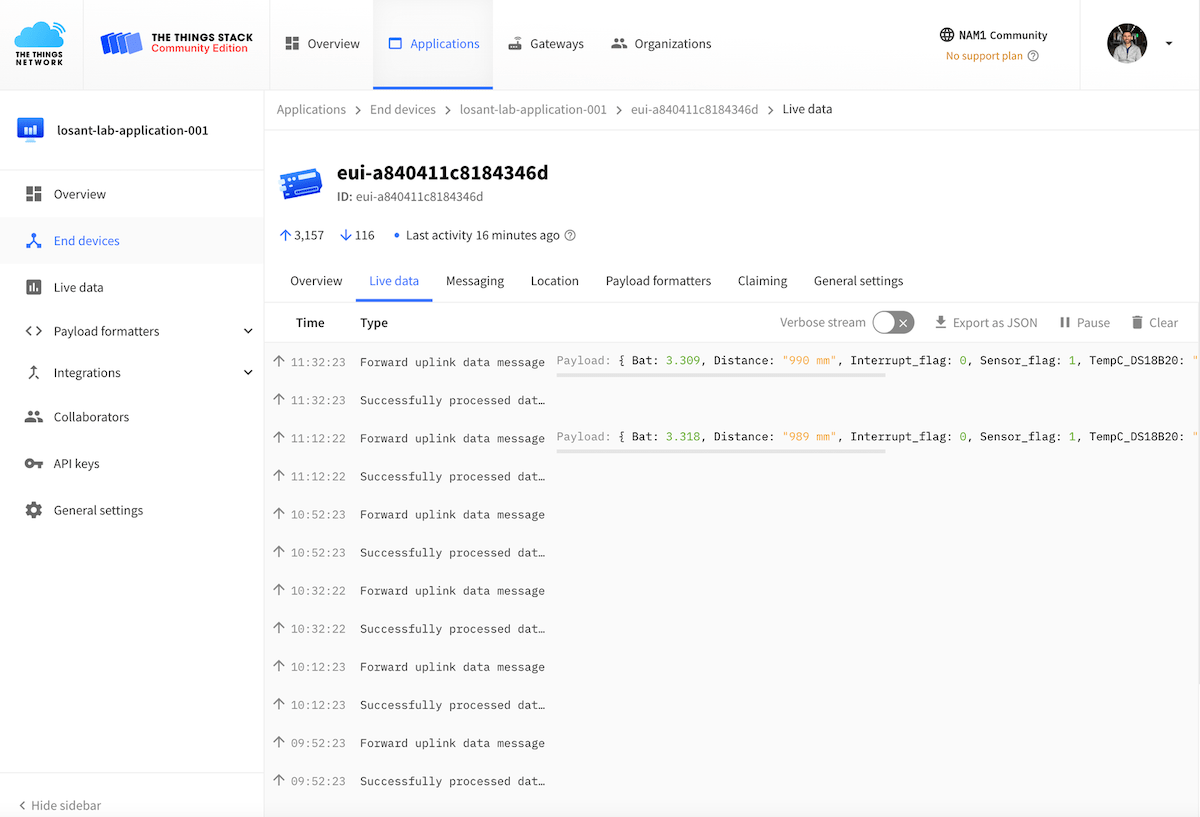Clear the live data events
The width and height of the screenshot is (1200, 817).
pyautogui.click(x=1154, y=323)
